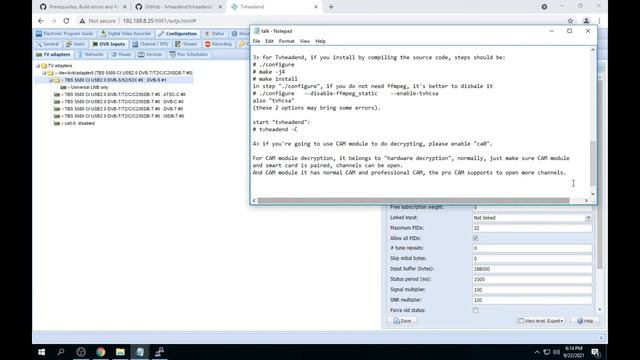
Task: Click the folder icon of /dev/dvb/adapter0
Action: [x=50, y=73]
